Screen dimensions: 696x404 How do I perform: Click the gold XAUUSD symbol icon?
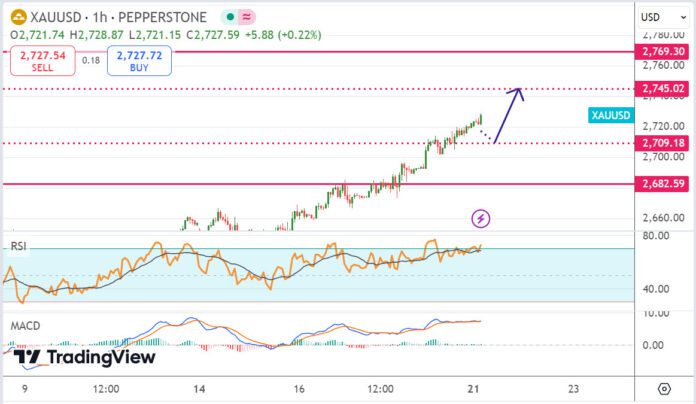[x=15, y=17]
